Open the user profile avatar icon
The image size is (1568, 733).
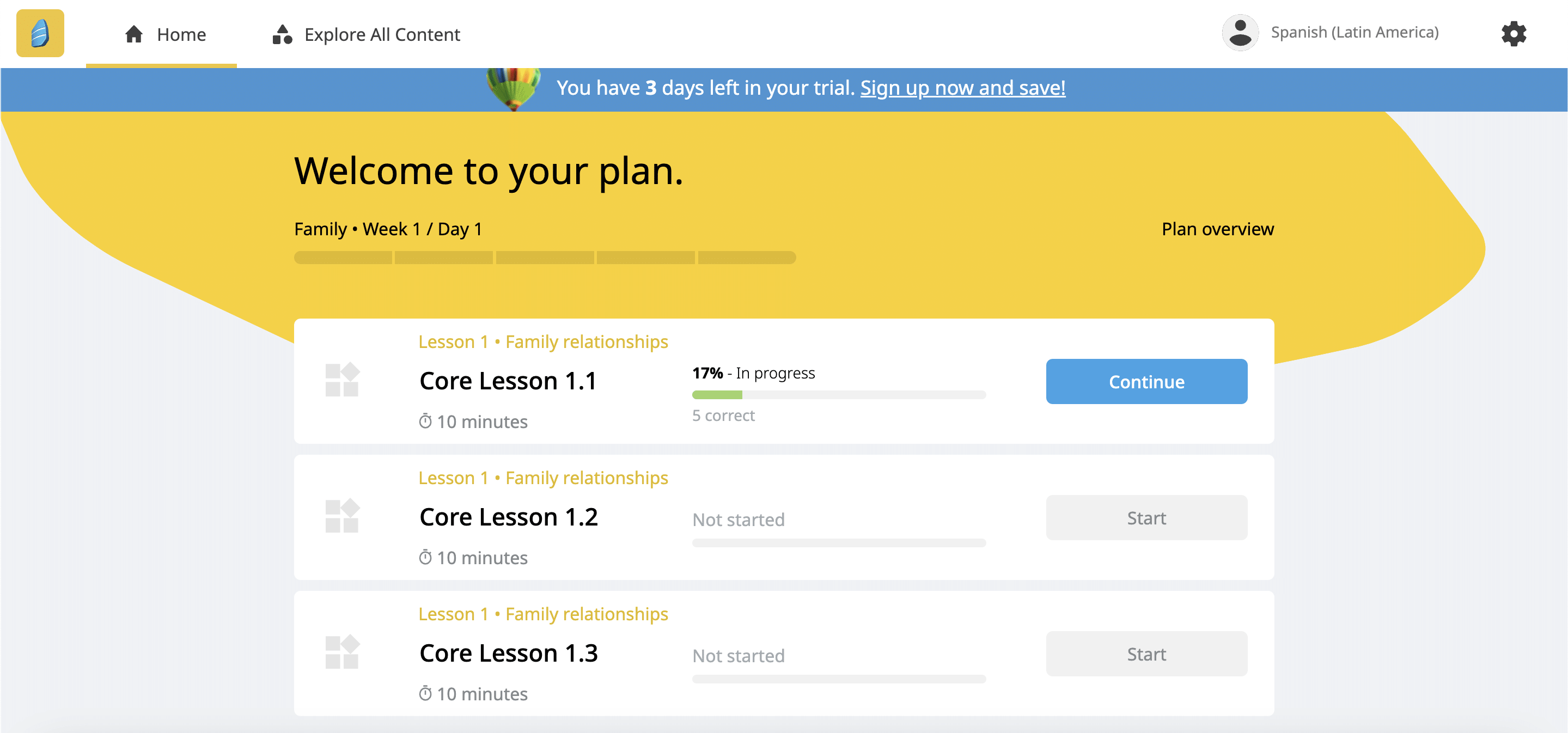pyautogui.click(x=1239, y=32)
